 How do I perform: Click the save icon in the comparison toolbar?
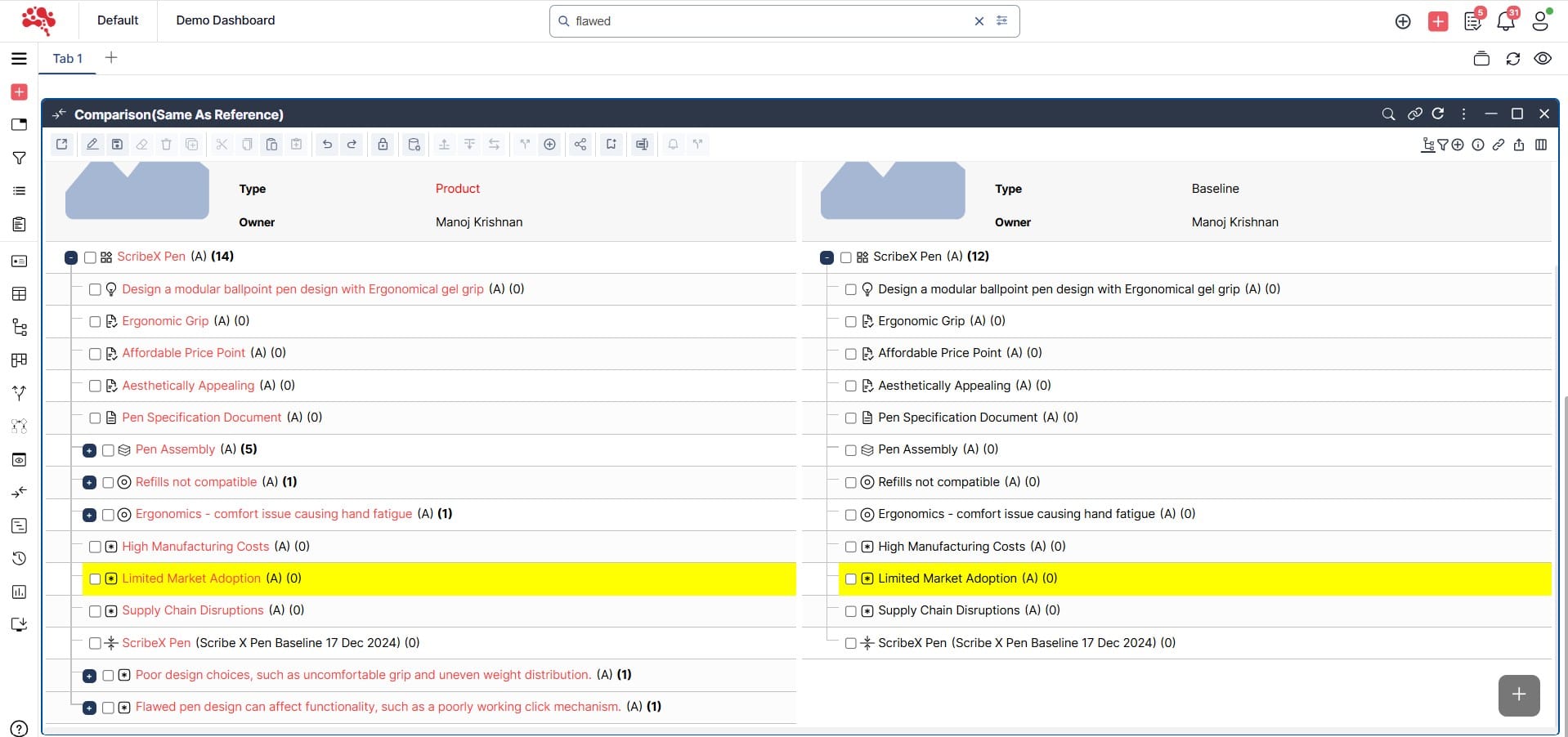pos(117,145)
